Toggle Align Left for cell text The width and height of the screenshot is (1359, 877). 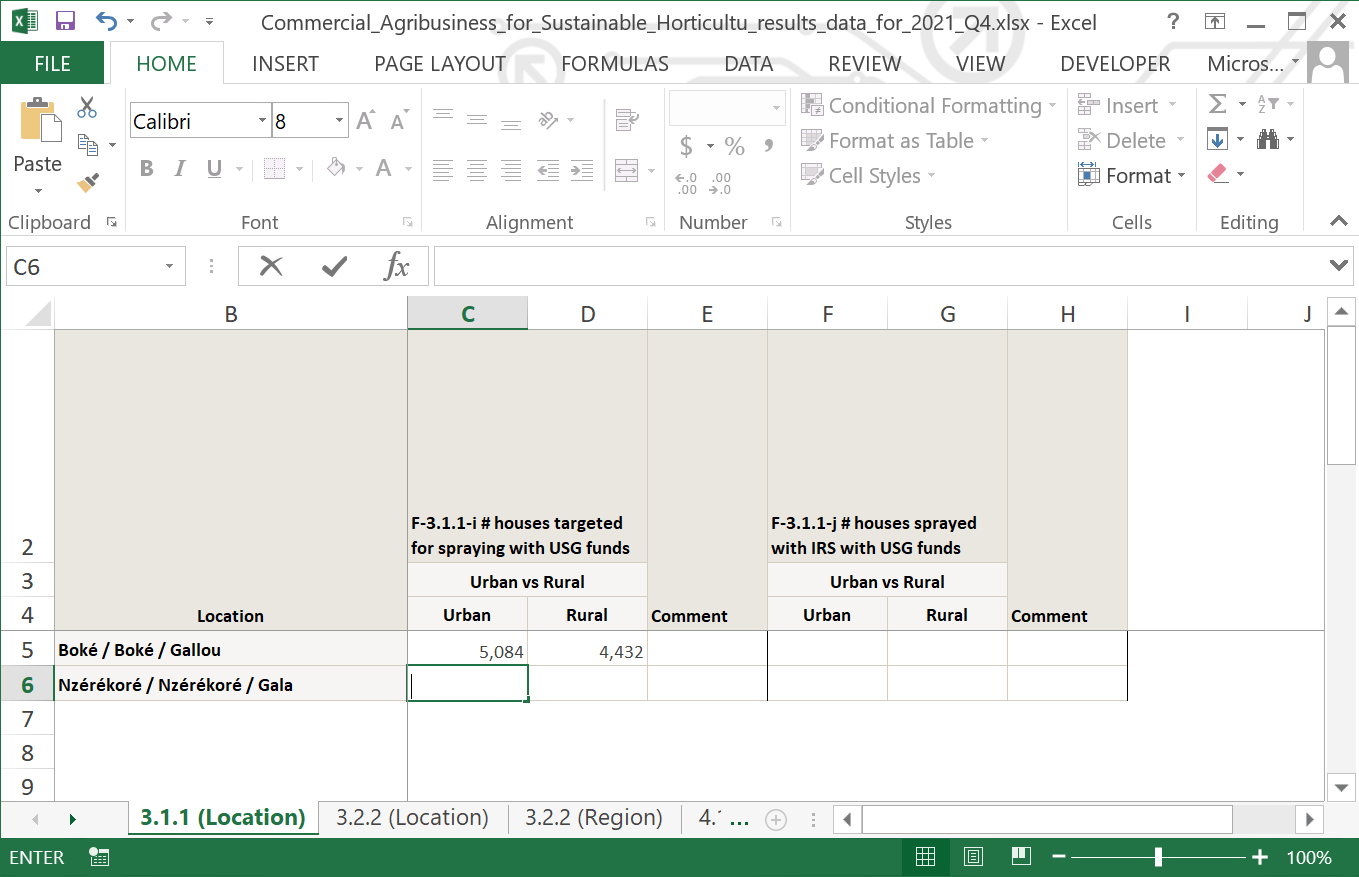(x=443, y=171)
